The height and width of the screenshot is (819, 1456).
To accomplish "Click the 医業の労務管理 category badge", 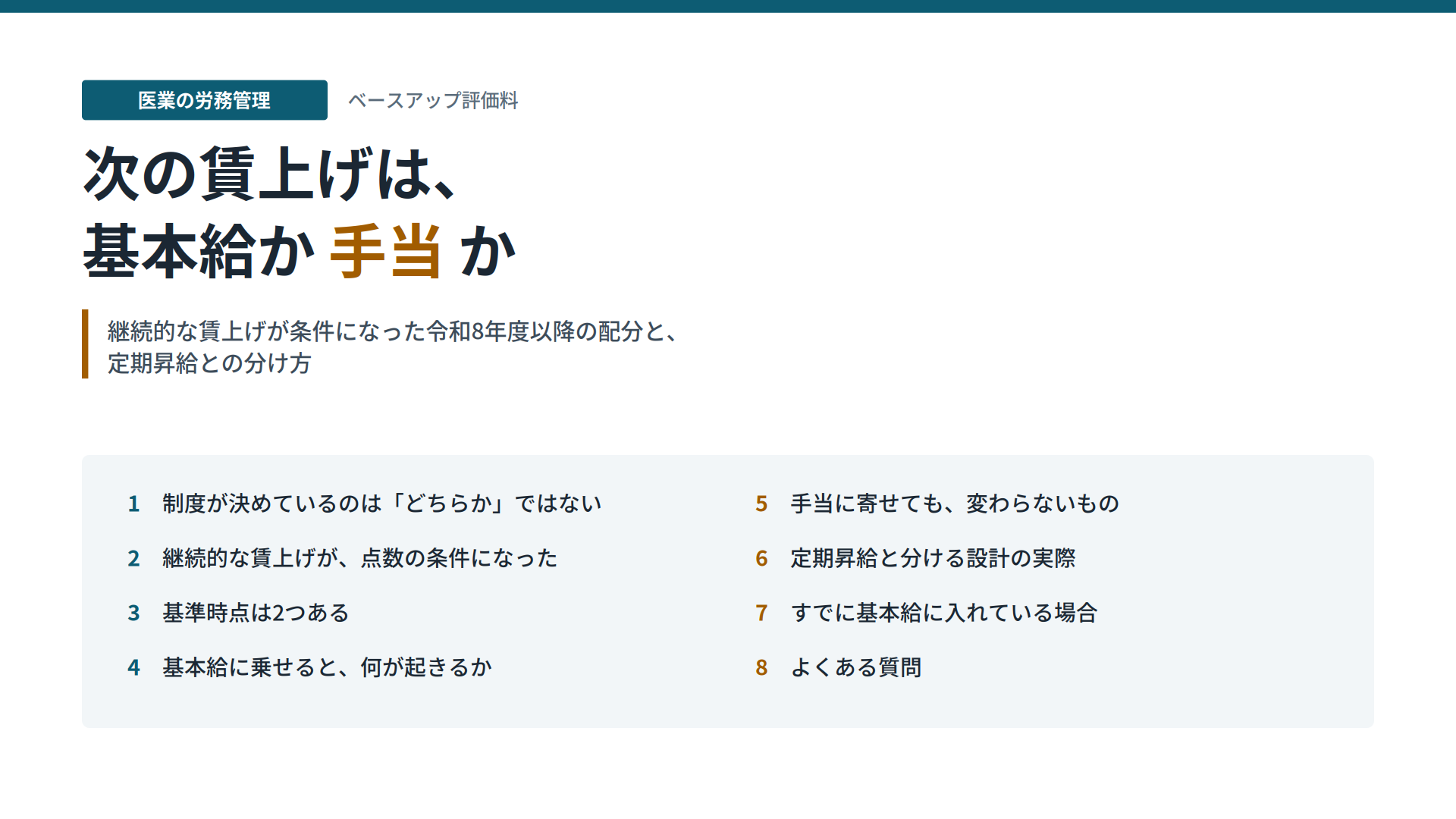I will pos(205,100).
